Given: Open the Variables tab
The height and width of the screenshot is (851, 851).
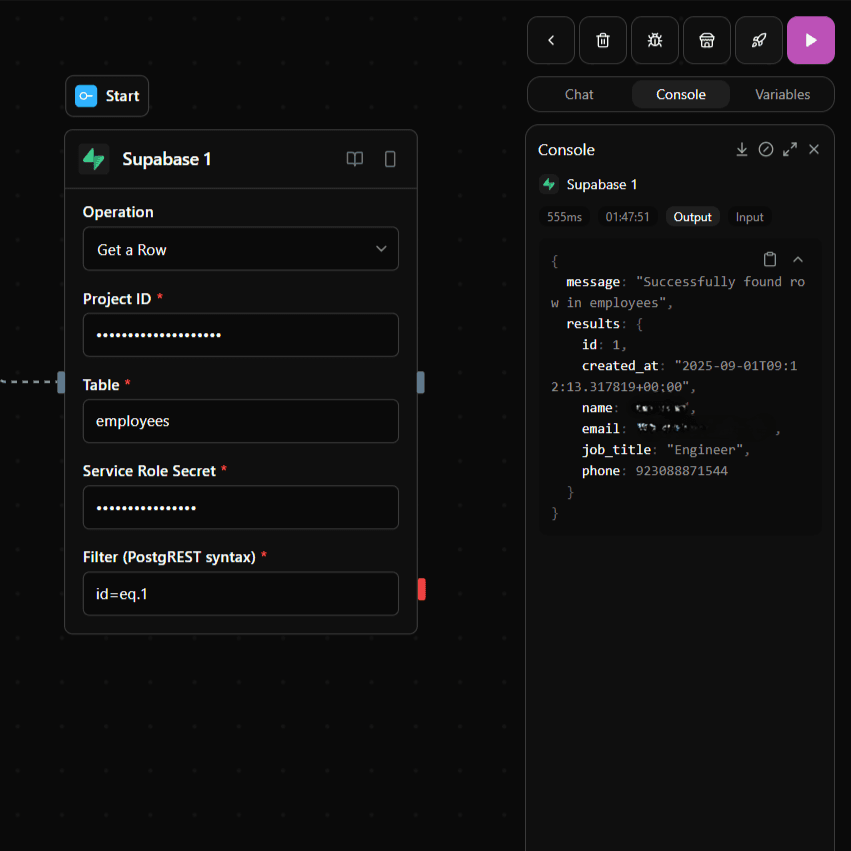Looking at the screenshot, I should [782, 94].
